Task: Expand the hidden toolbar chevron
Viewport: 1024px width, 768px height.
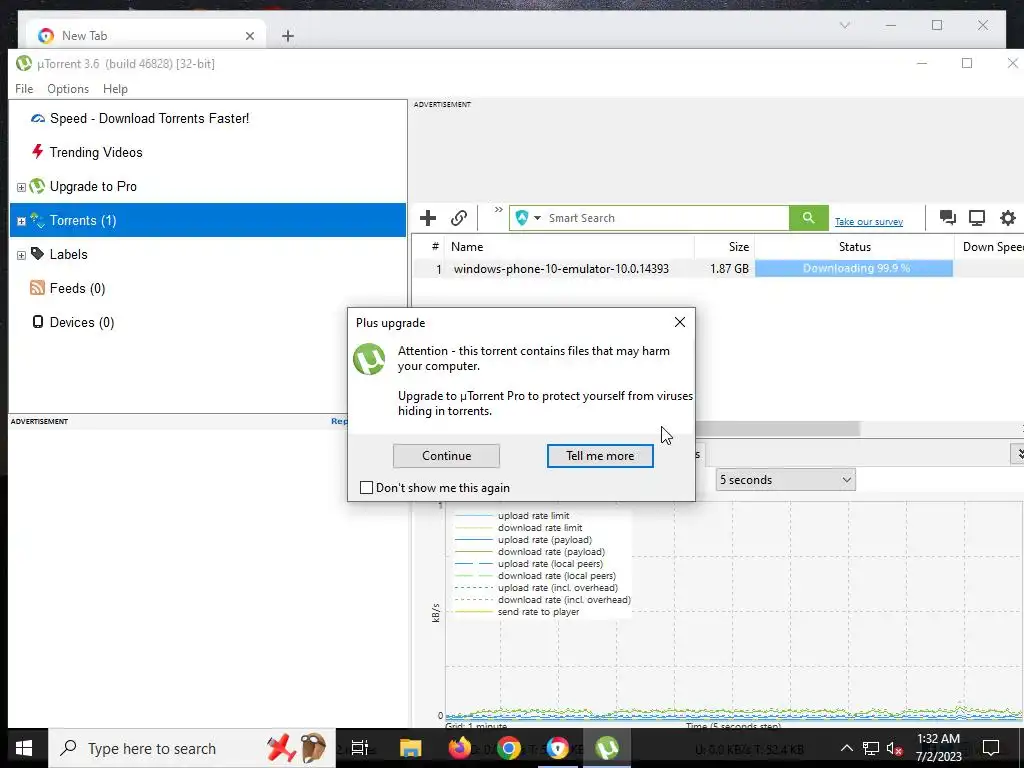Action: coord(498,210)
